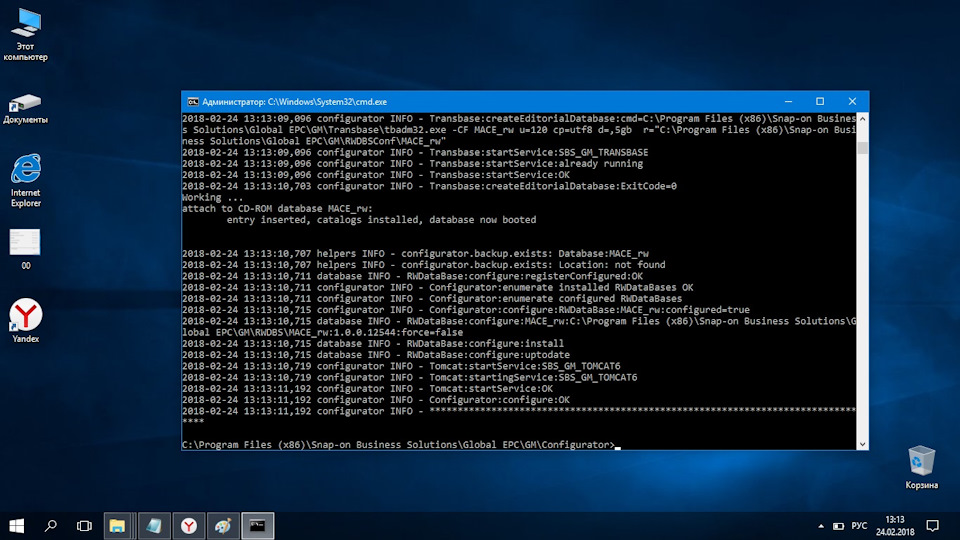Maximize the cmd.exe window
Viewport: 960px width, 540px height.
820,102
